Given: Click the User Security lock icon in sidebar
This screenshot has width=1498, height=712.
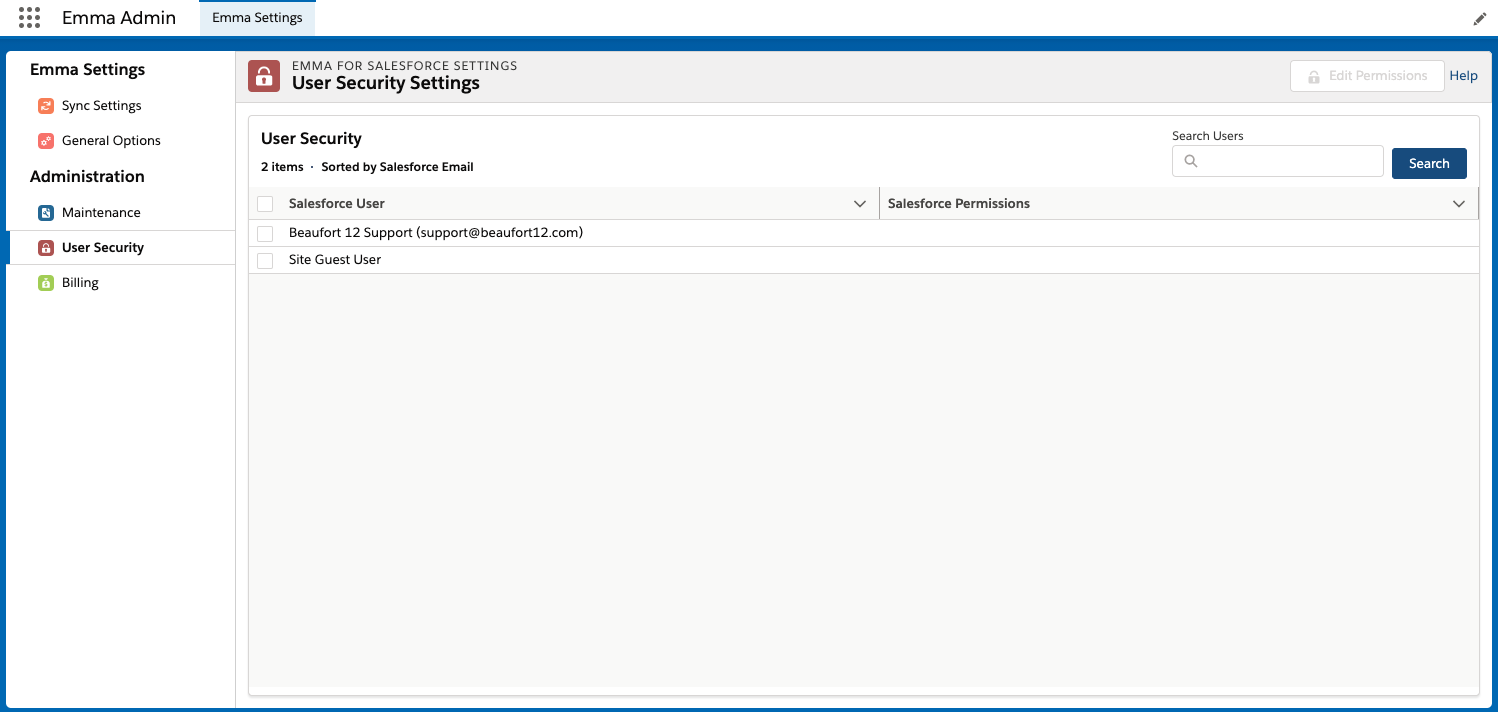Looking at the screenshot, I should (46, 248).
